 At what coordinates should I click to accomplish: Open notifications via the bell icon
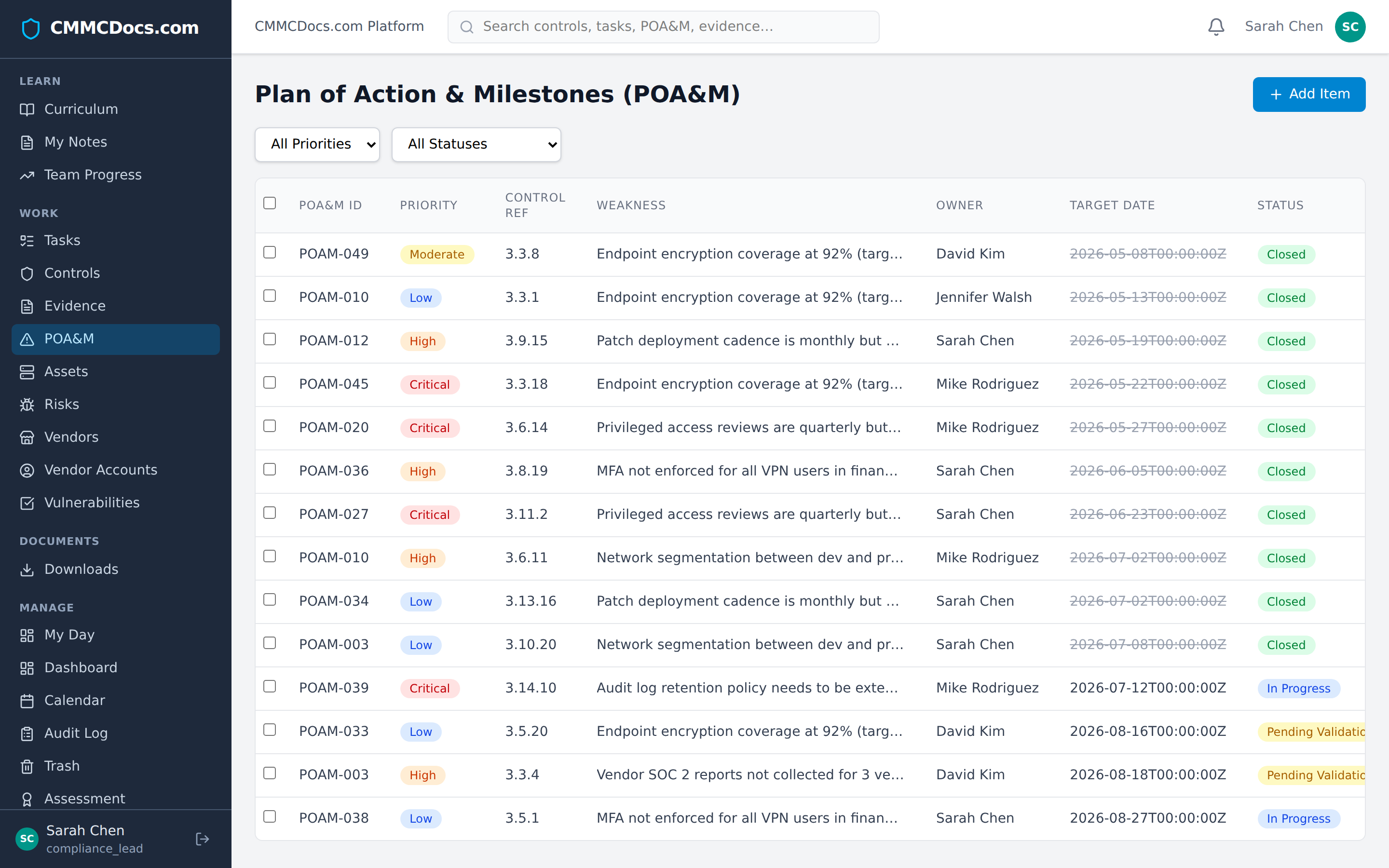[1216, 27]
